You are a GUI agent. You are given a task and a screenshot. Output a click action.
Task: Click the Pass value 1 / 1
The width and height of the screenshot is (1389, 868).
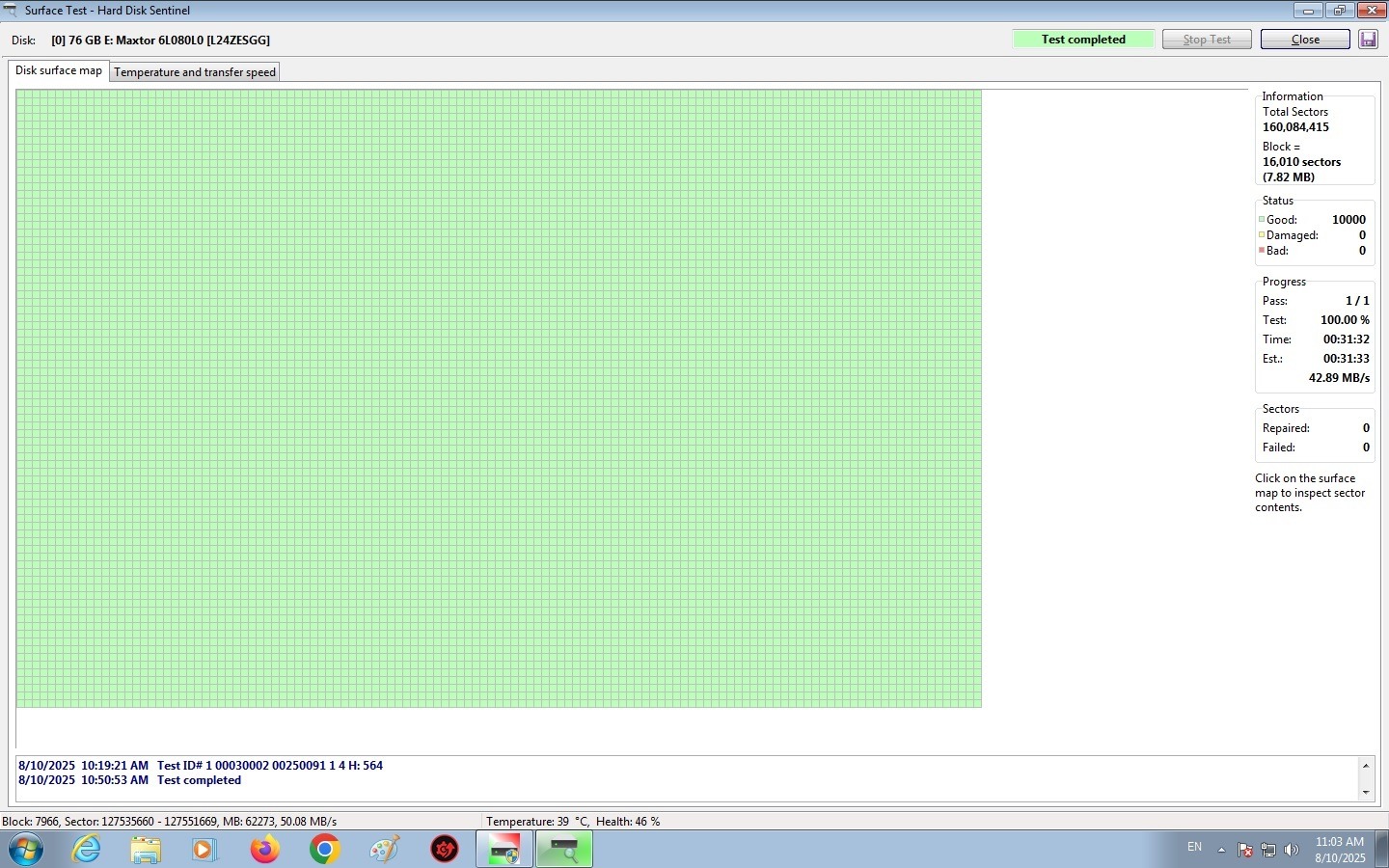[x=1357, y=301]
